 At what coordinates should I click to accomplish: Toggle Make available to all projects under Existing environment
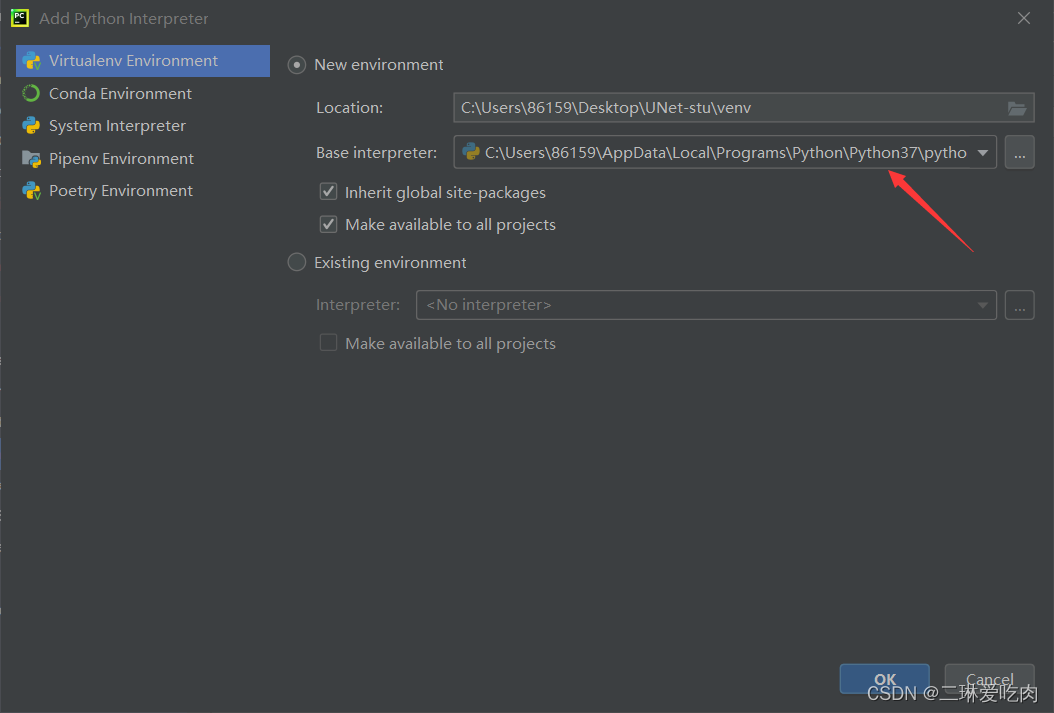(x=328, y=343)
